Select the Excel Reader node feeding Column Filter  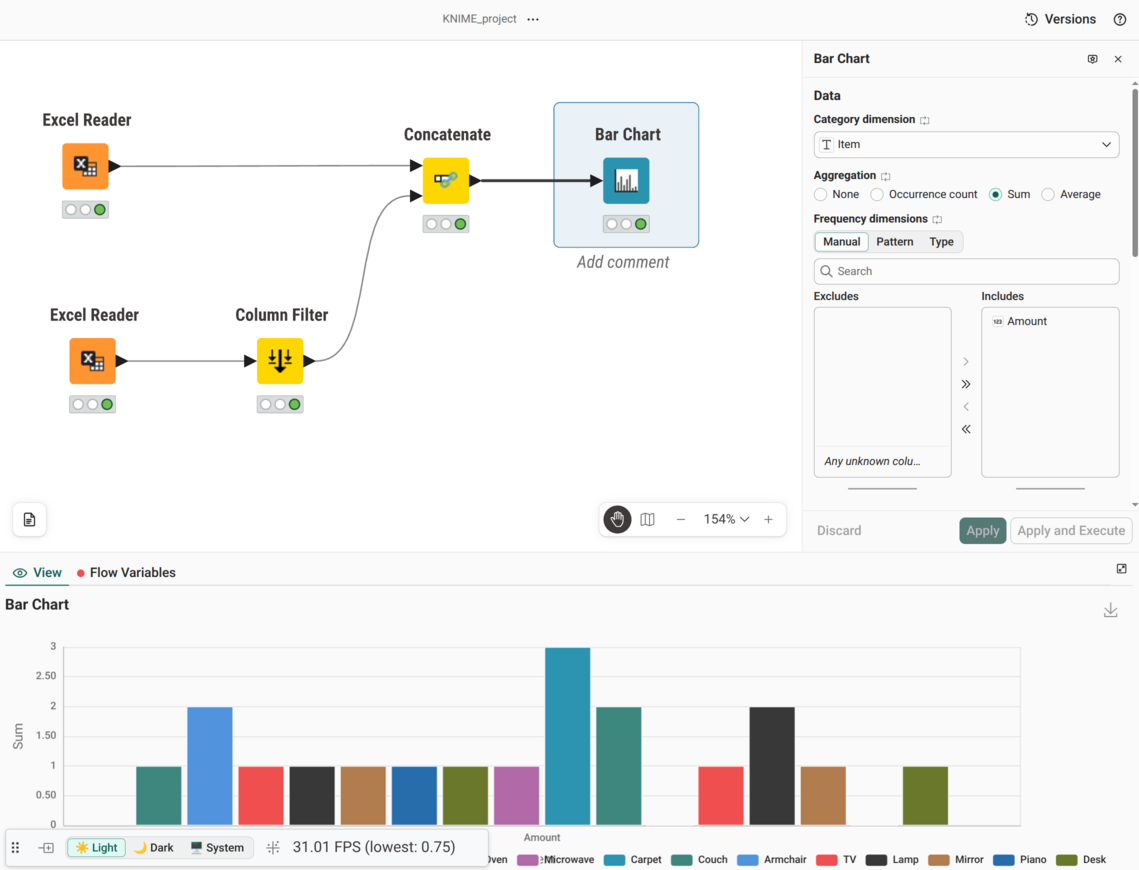pyautogui.click(x=92, y=361)
